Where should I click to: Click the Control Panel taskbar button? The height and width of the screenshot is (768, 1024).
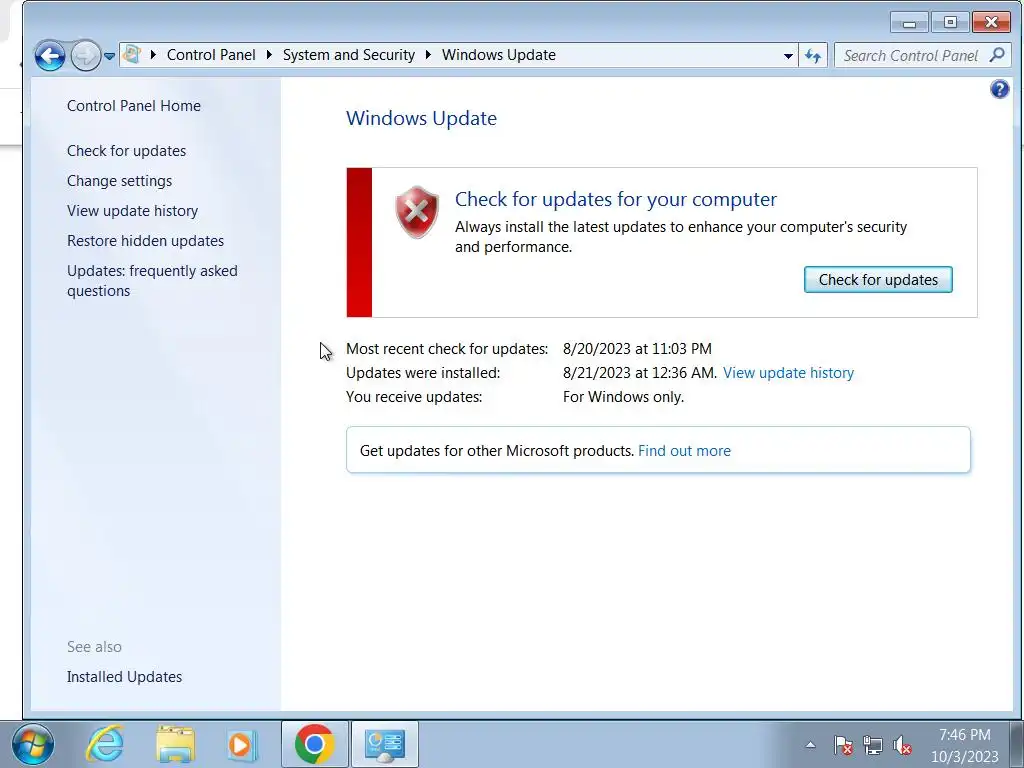tap(385, 744)
